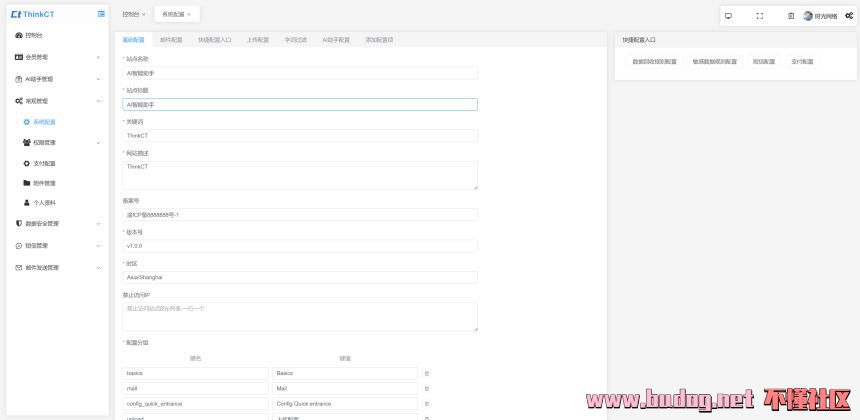Focus the 站点名称 input field

pos(300,73)
